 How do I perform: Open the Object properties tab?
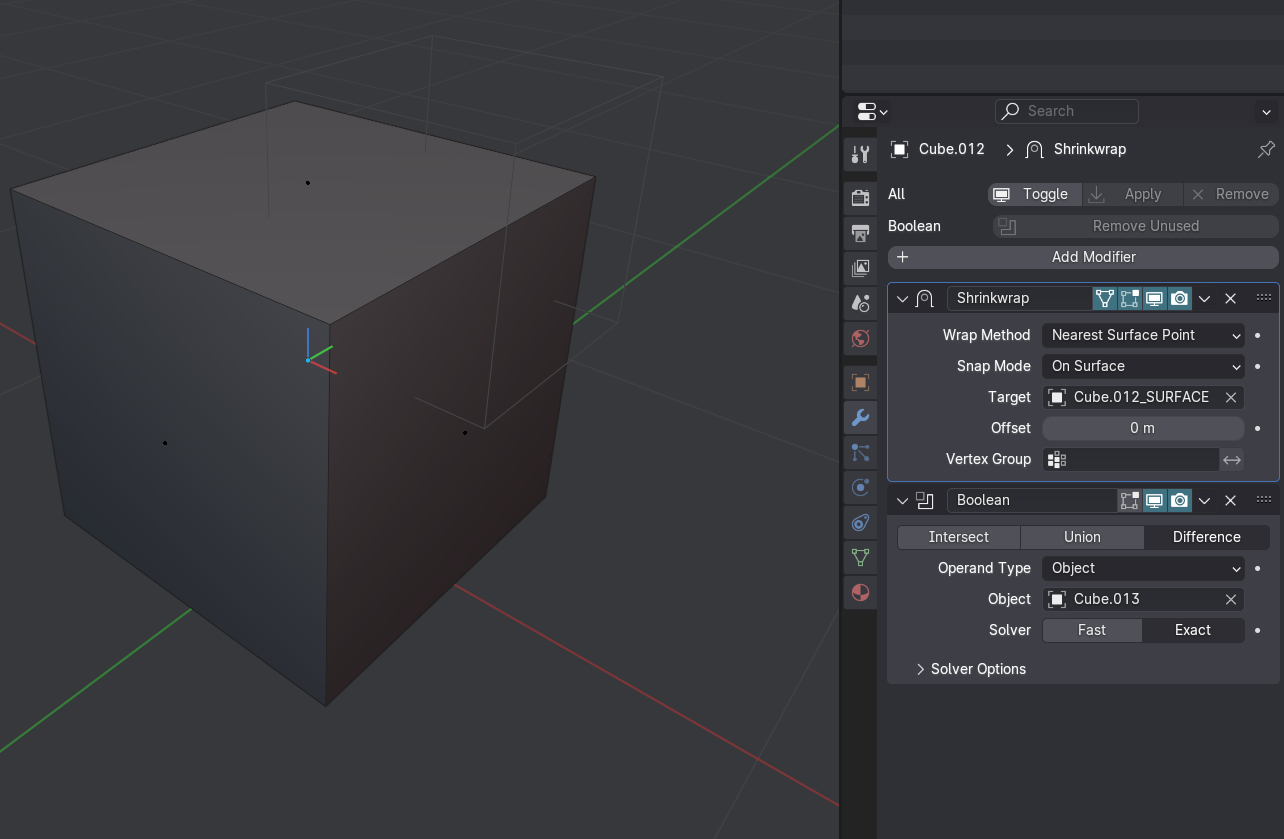[x=860, y=382]
